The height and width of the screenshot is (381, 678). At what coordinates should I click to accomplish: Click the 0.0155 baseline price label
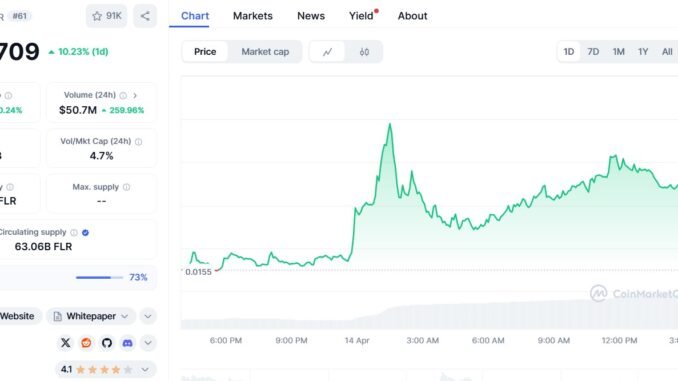pyautogui.click(x=198, y=272)
